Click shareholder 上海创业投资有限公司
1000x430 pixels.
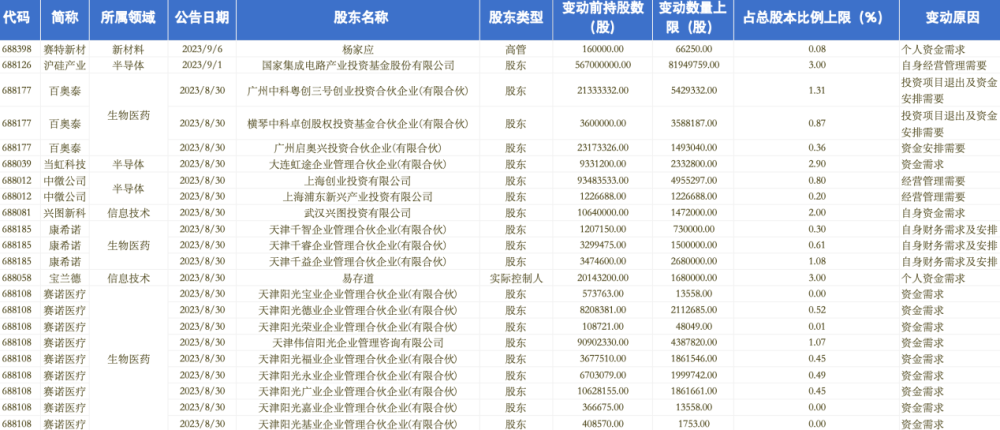click(358, 181)
